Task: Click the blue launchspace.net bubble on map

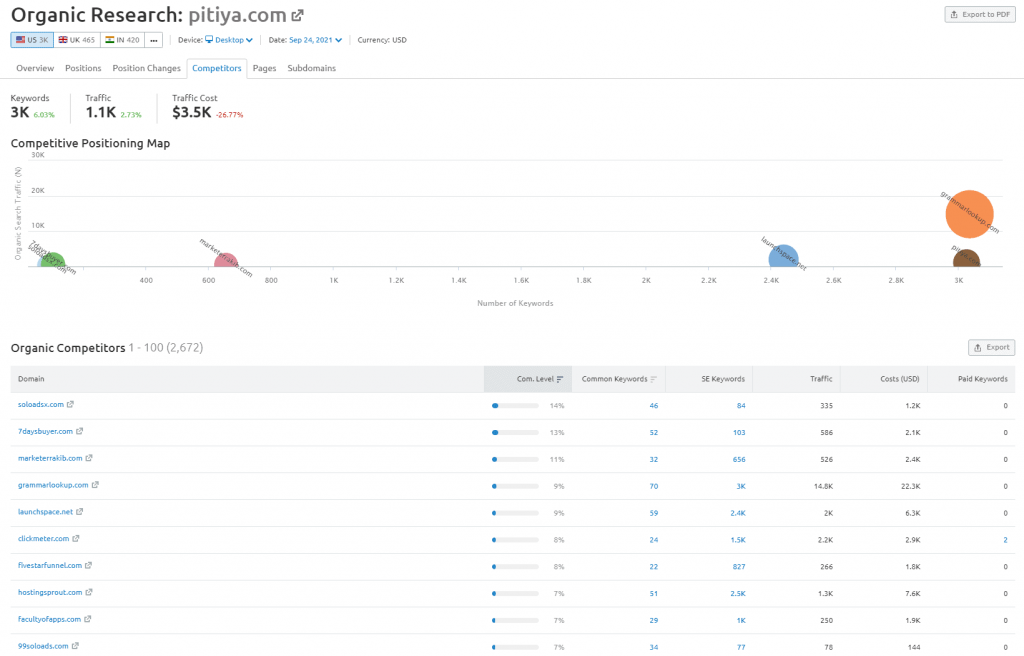Action: [x=783, y=256]
